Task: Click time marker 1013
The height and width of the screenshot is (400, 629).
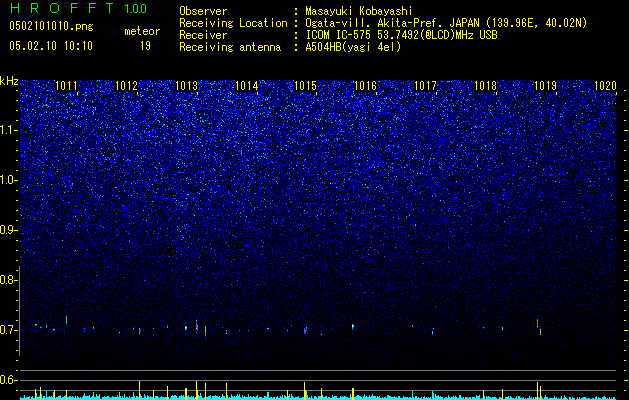Action: 187,86
